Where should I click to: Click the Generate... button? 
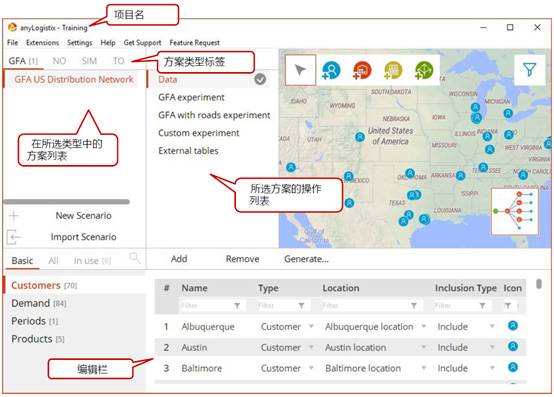click(306, 259)
